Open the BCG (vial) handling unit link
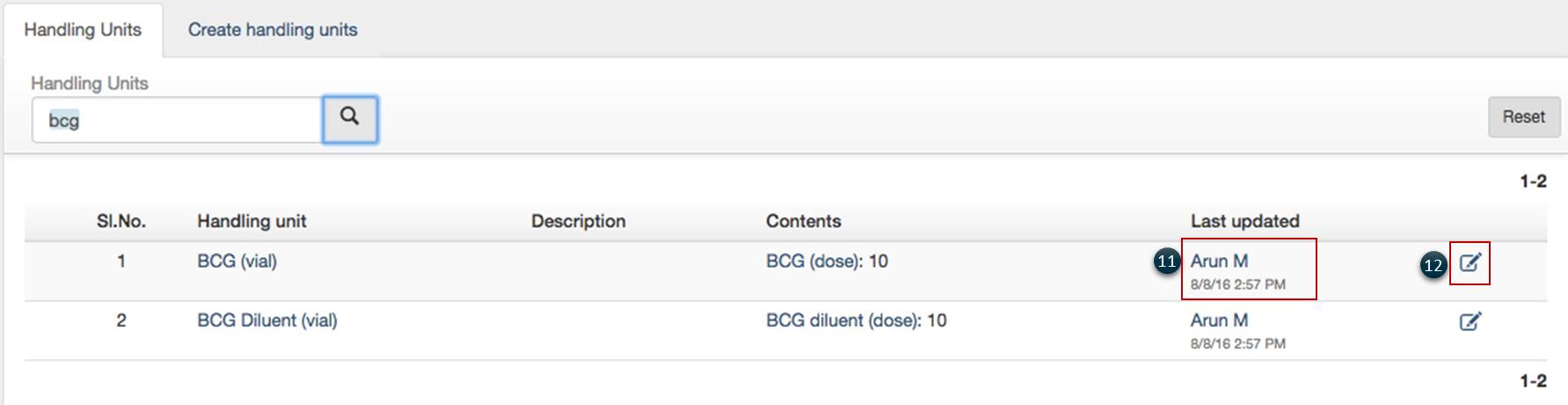Image resolution: width=1568 pixels, height=405 pixels. click(x=237, y=261)
